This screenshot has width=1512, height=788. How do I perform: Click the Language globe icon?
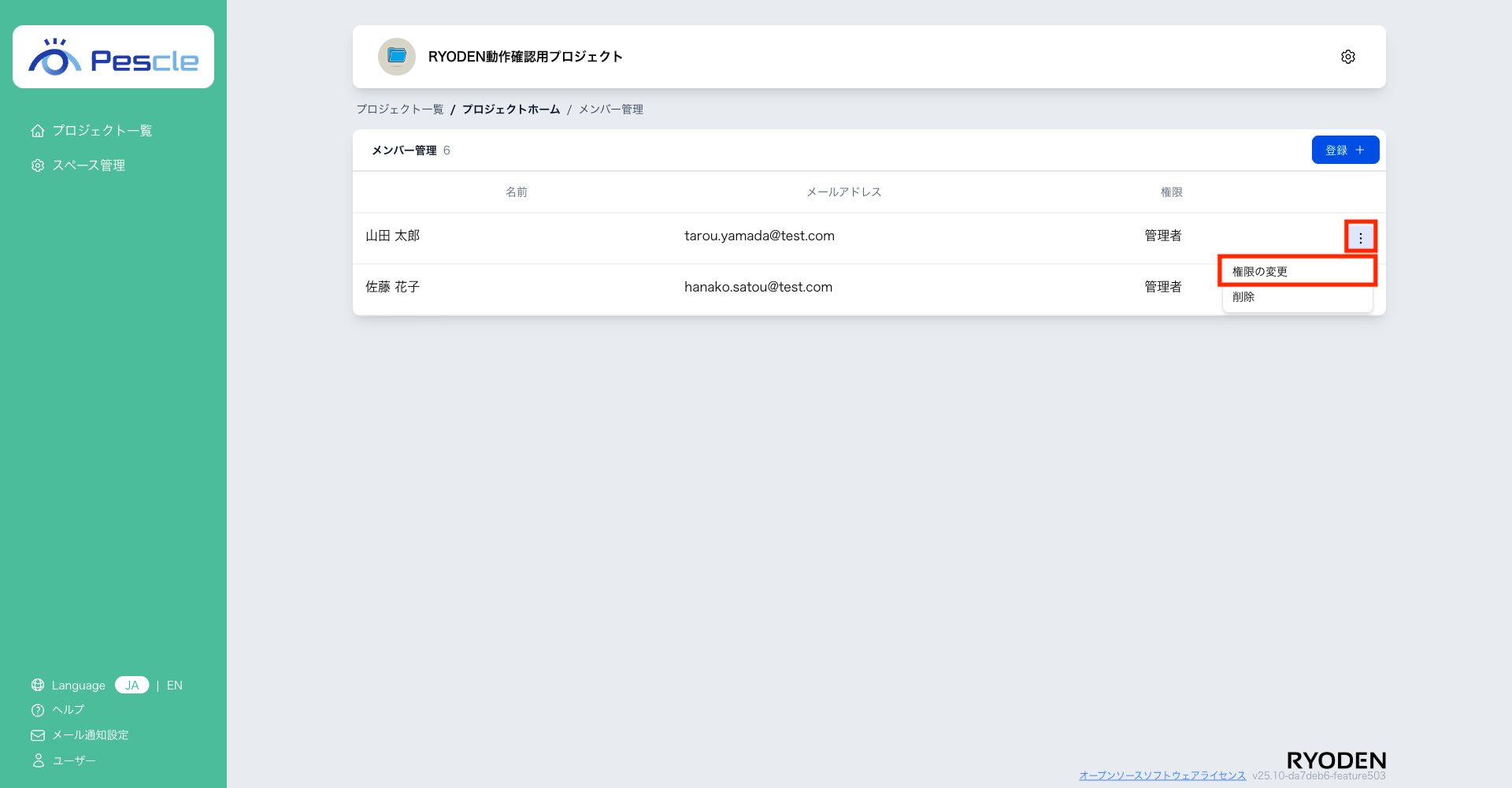point(37,685)
